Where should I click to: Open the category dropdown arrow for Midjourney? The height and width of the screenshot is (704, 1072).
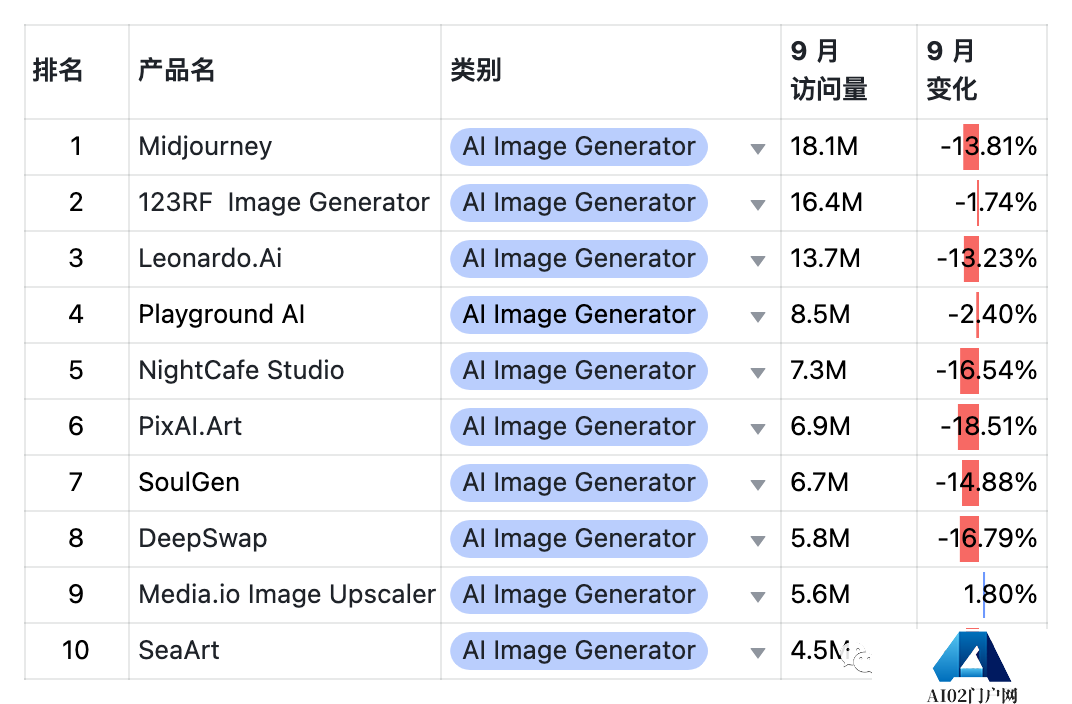[x=757, y=148]
